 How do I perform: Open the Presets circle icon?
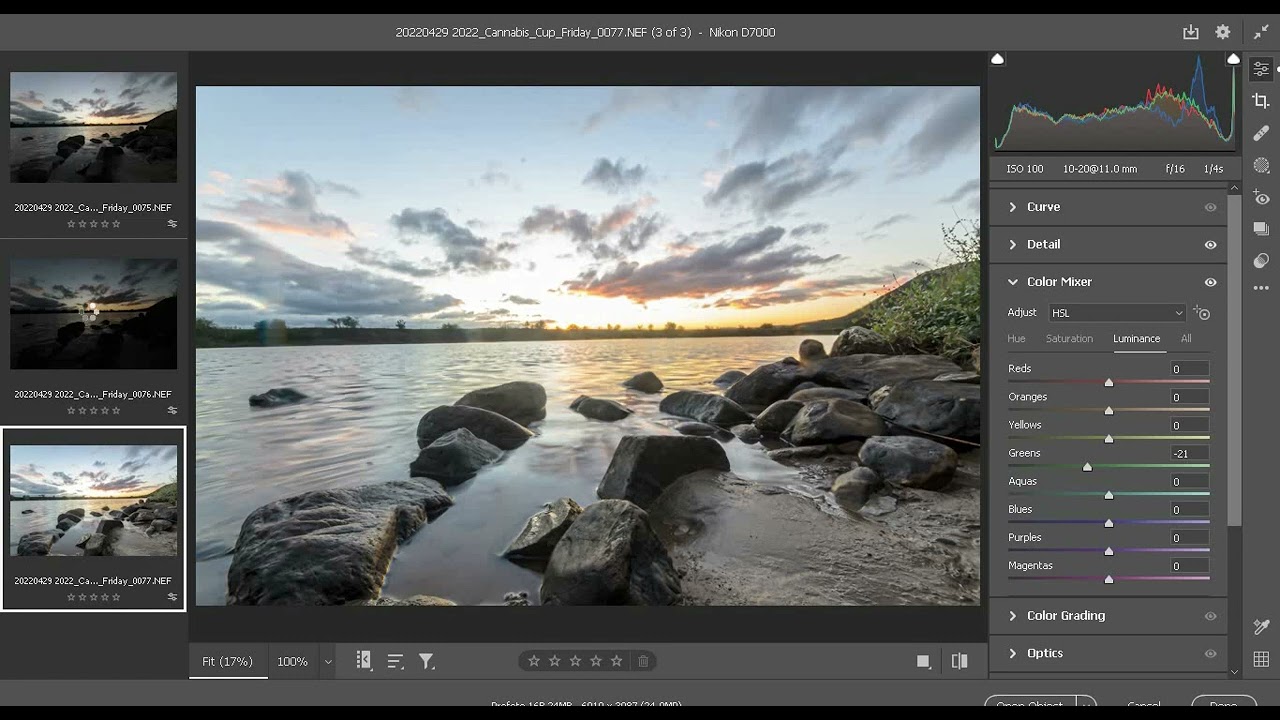point(1261,260)
